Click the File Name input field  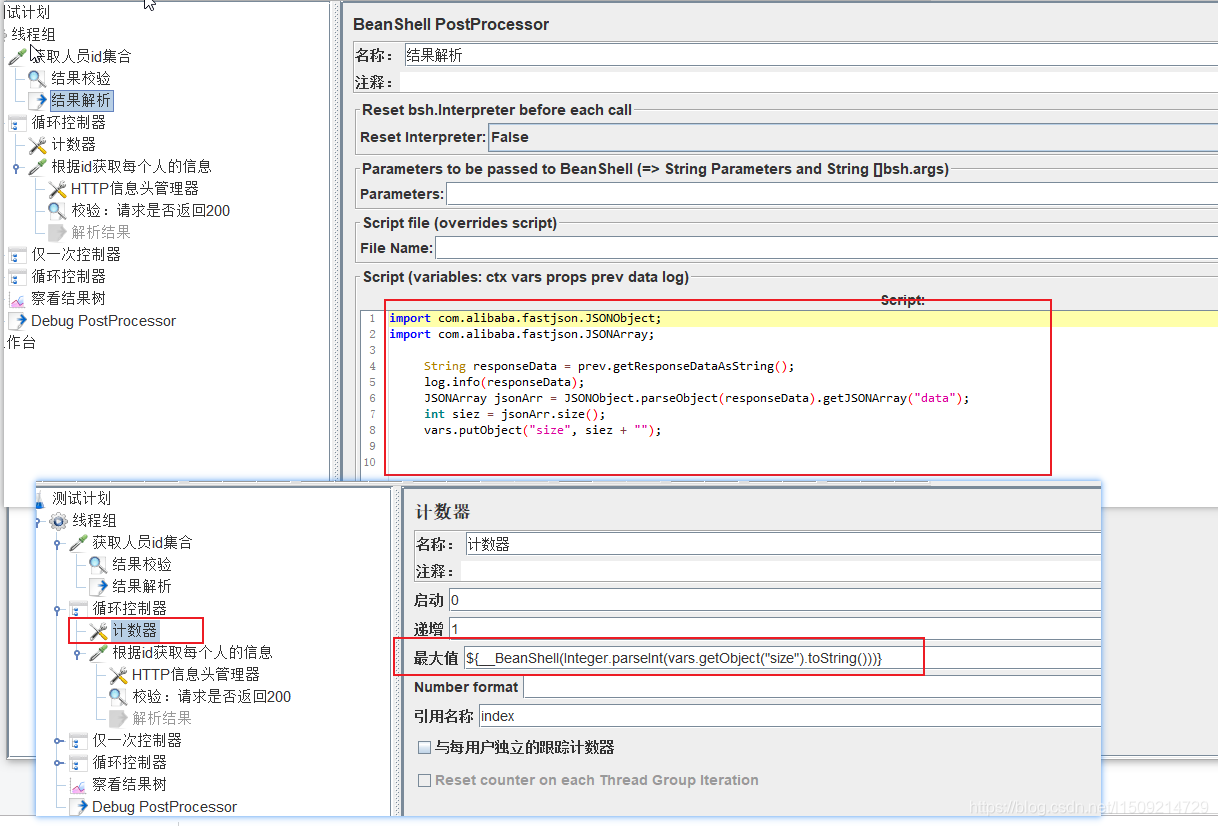(x=826, y=247)
